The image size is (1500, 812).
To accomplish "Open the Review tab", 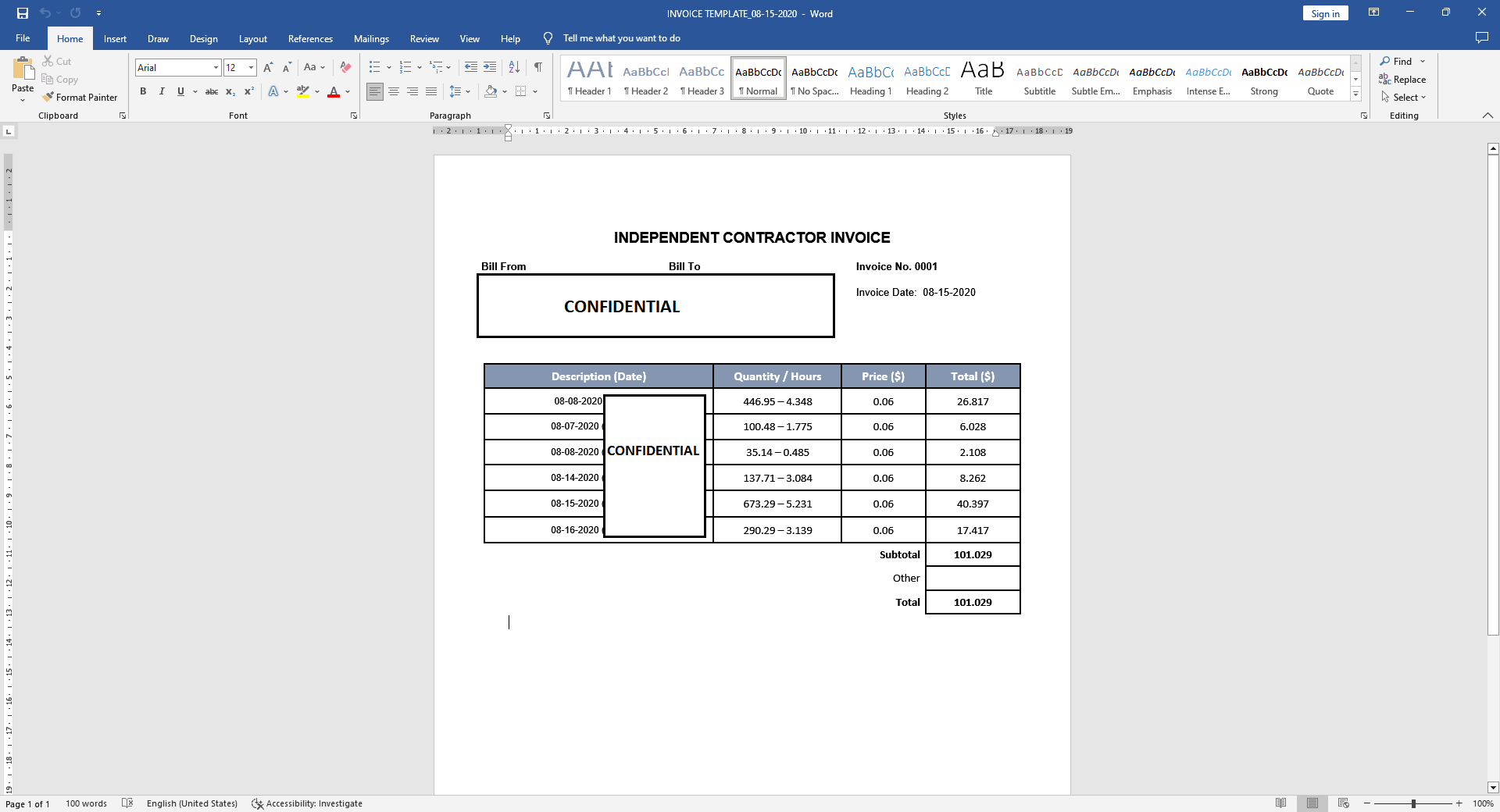I will click(x=424, y=38).
